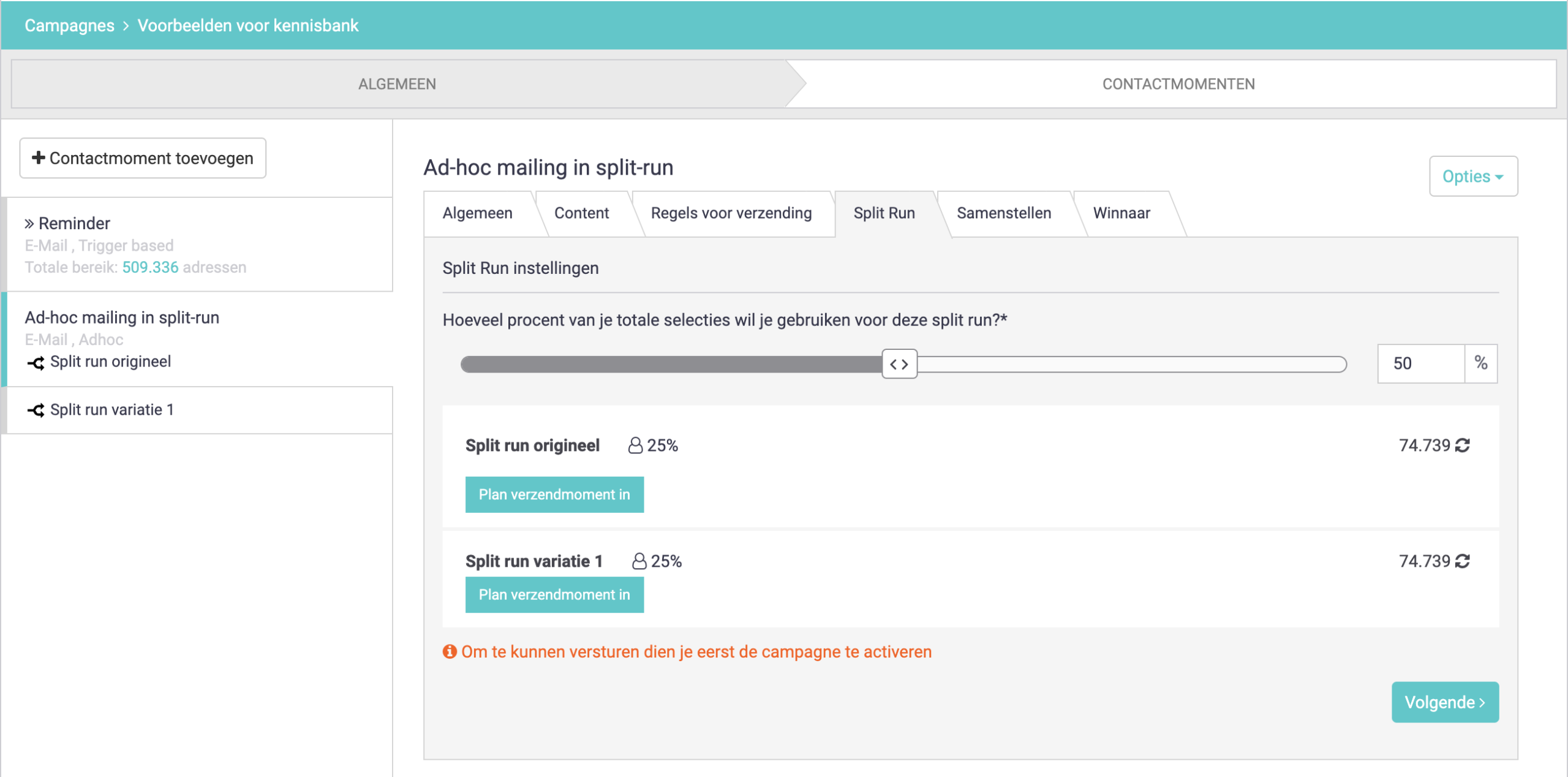Click the activation warning message text
Viewport: 1568px width, 777px height.
point(696,651)
